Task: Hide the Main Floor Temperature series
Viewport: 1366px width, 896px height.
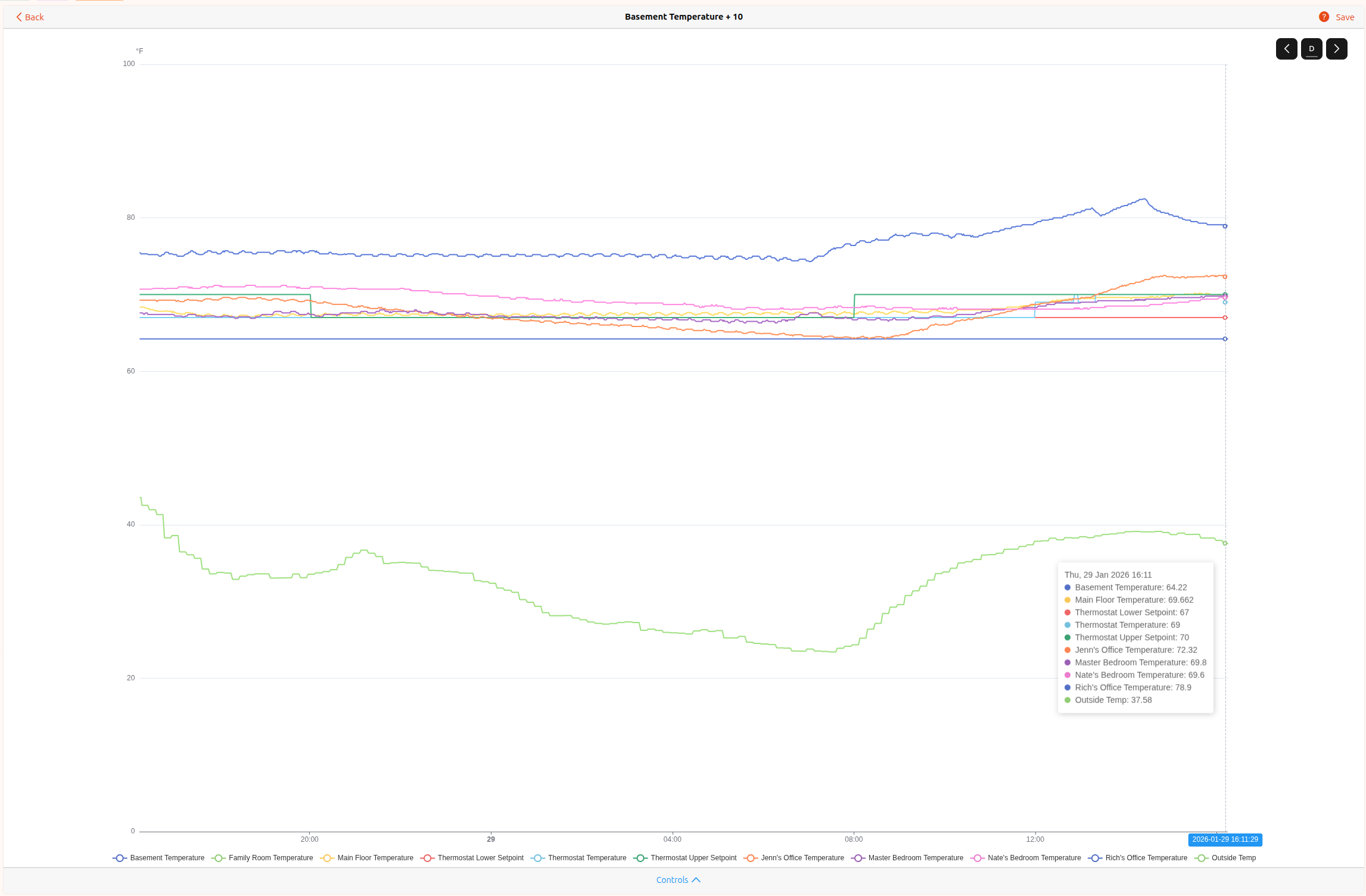Action: [375, 858]
